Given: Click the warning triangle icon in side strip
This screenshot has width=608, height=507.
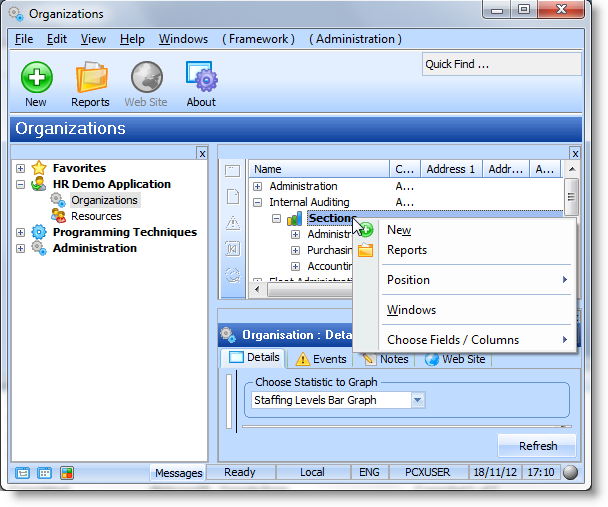Looking at the screenshot, I should click(x=233, y=223).
